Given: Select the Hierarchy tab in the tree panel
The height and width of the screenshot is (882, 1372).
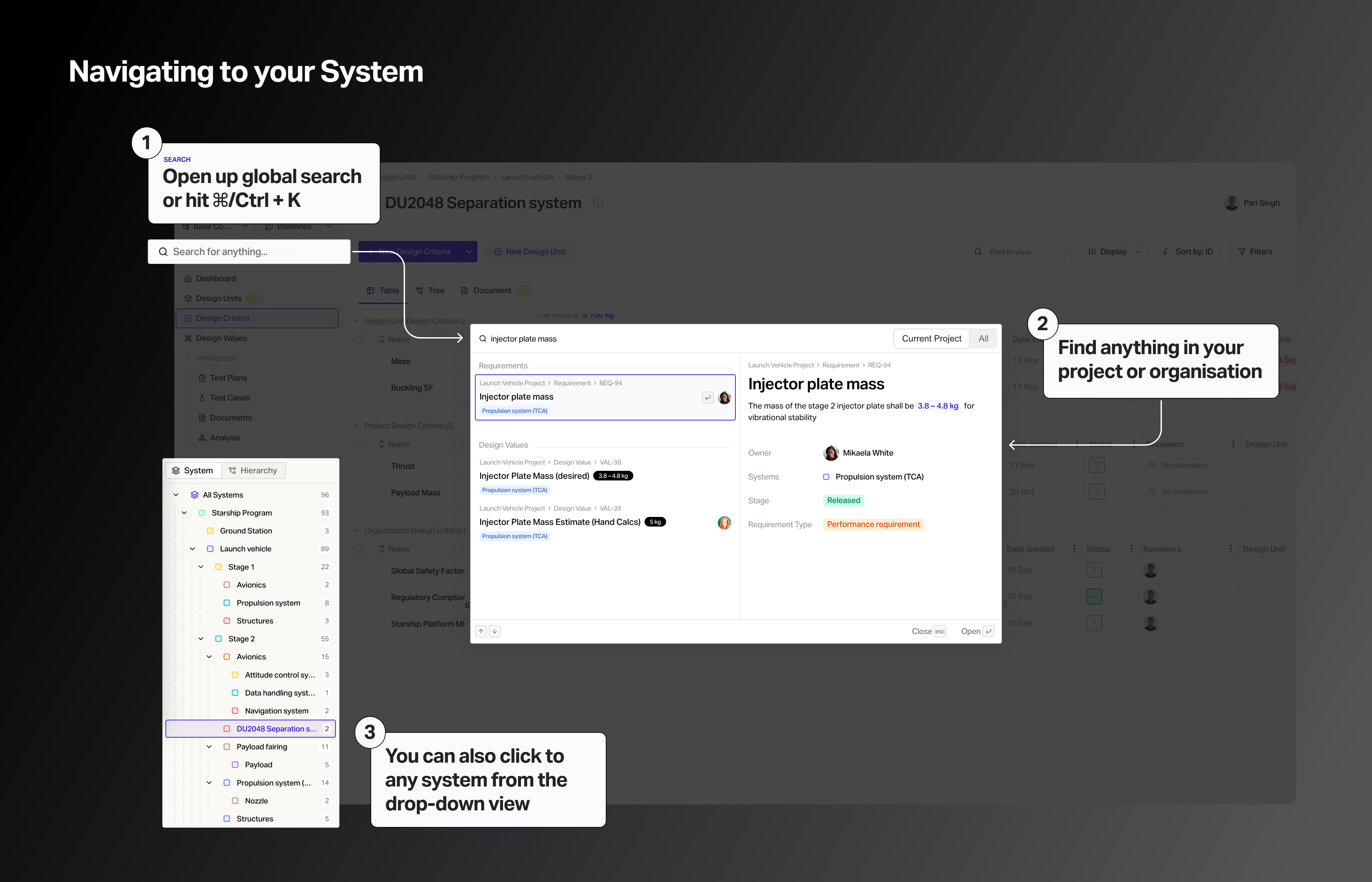Looking at the screenshot, I should tap(253, 470).
